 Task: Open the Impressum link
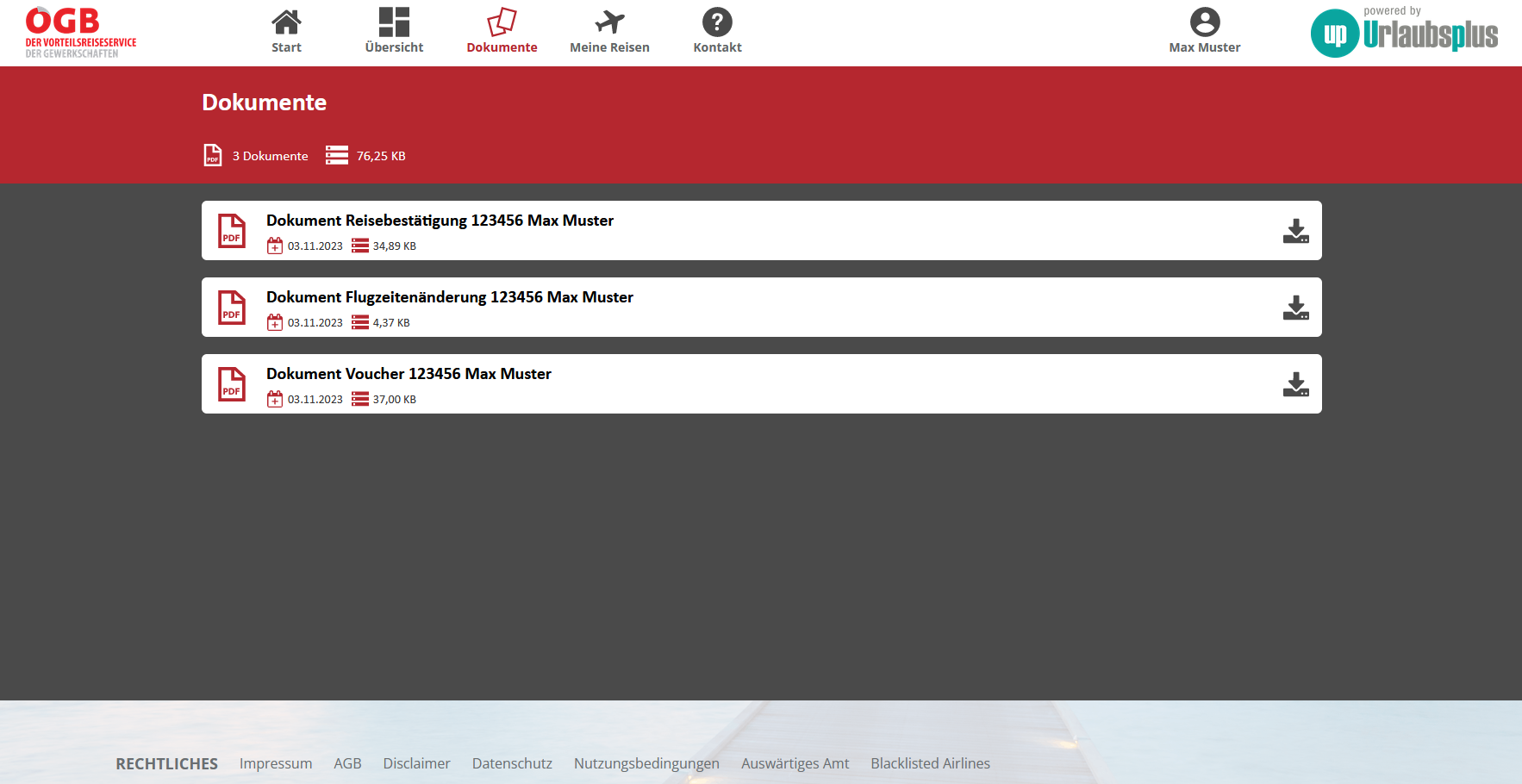click(x=276, y=763)
